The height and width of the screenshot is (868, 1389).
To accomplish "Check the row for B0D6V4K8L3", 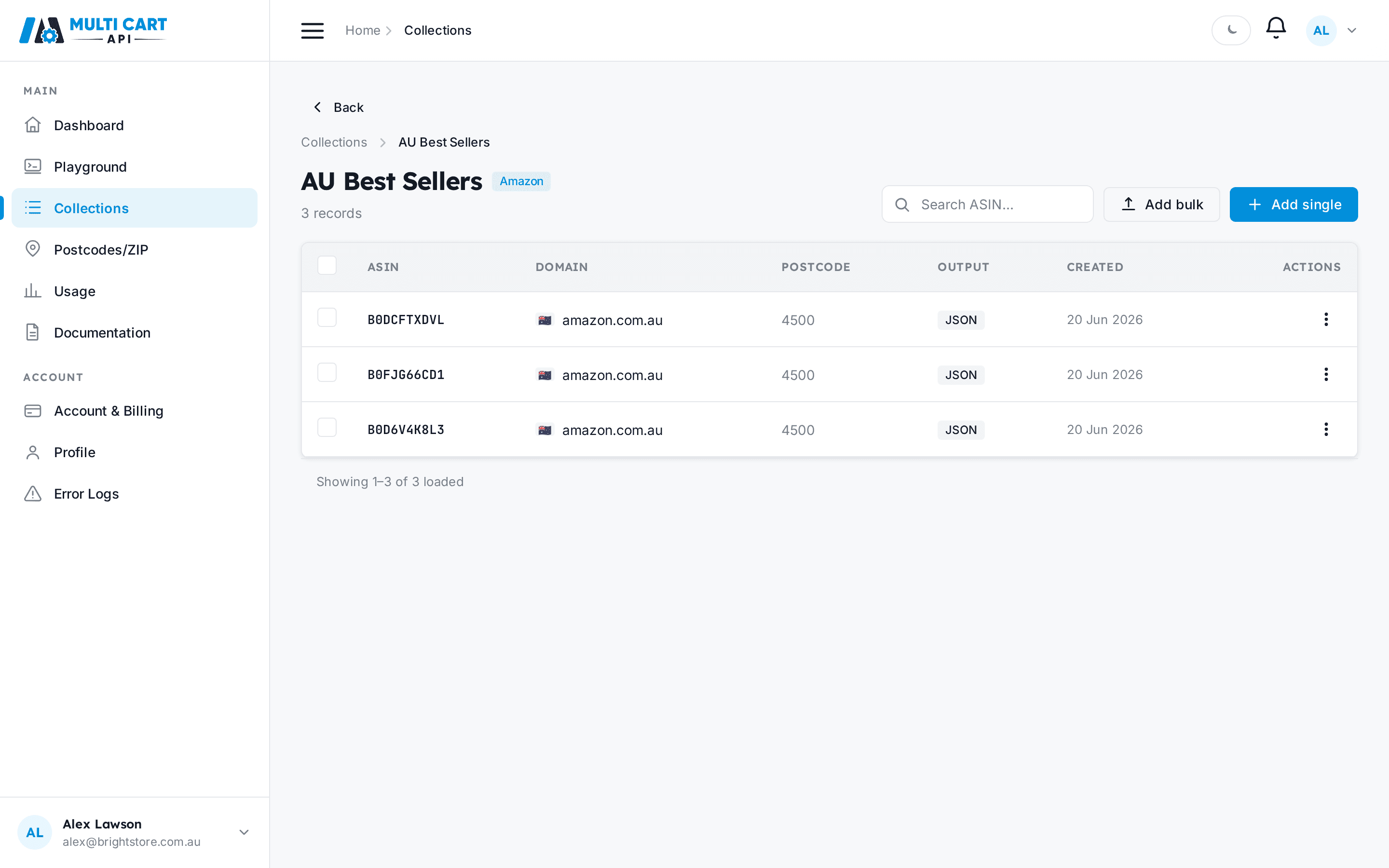I will 327,428.
